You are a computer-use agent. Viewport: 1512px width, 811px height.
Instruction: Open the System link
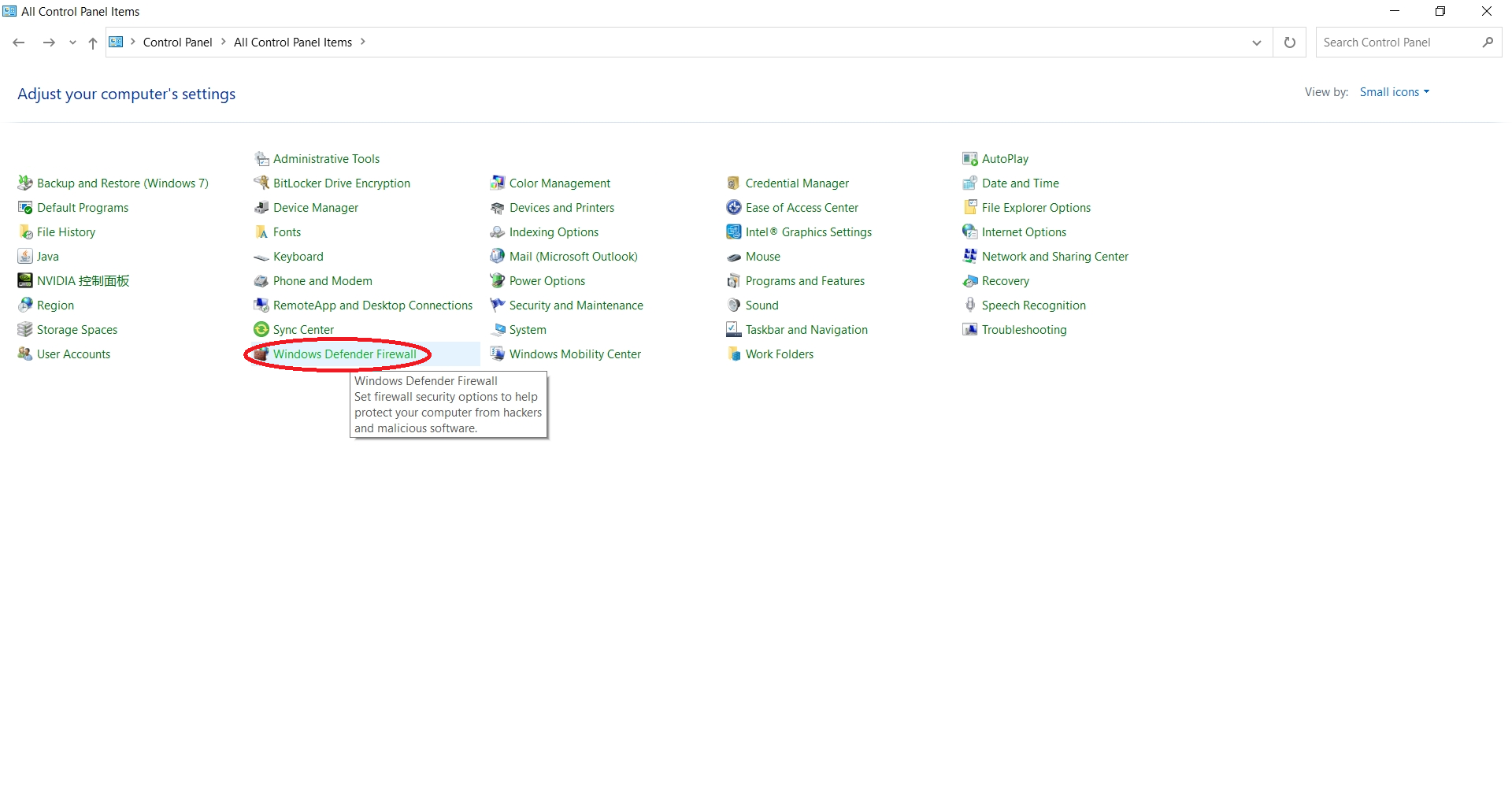pos(528,330)
